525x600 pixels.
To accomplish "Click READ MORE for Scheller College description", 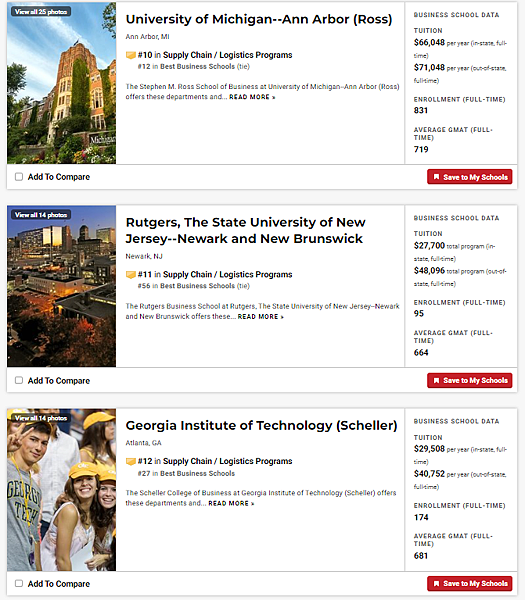I will click(231, 504).
